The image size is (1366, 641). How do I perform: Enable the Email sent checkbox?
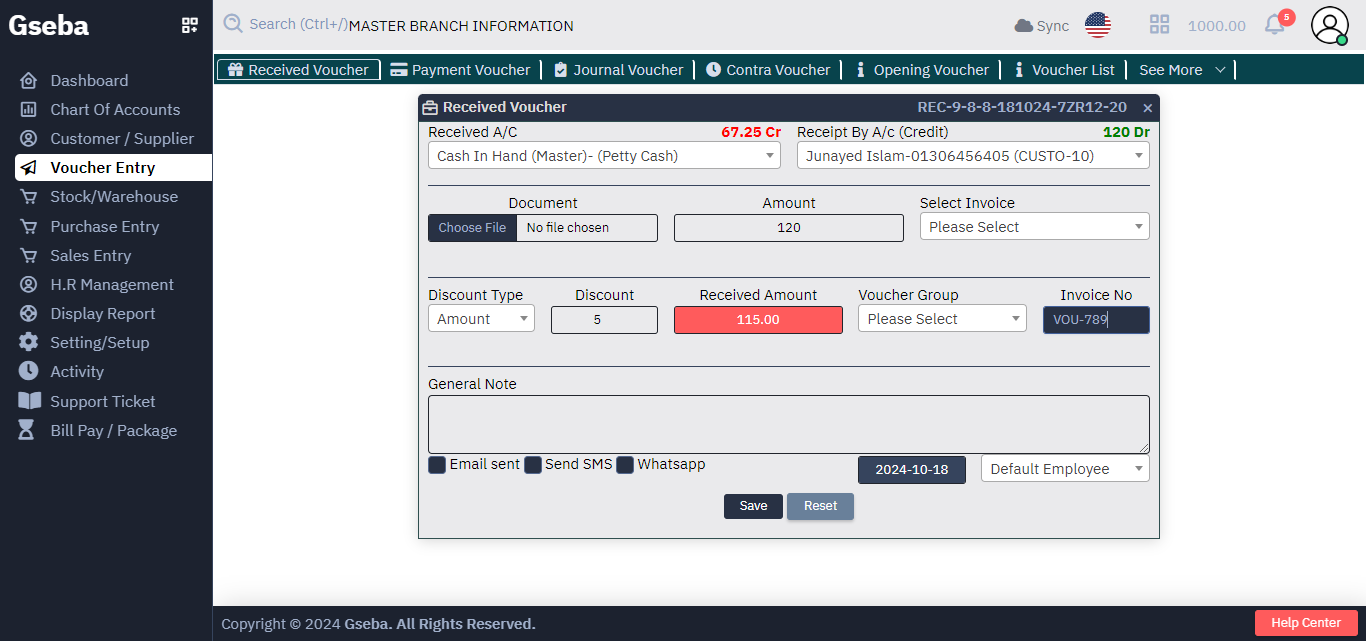coord(436,464)
